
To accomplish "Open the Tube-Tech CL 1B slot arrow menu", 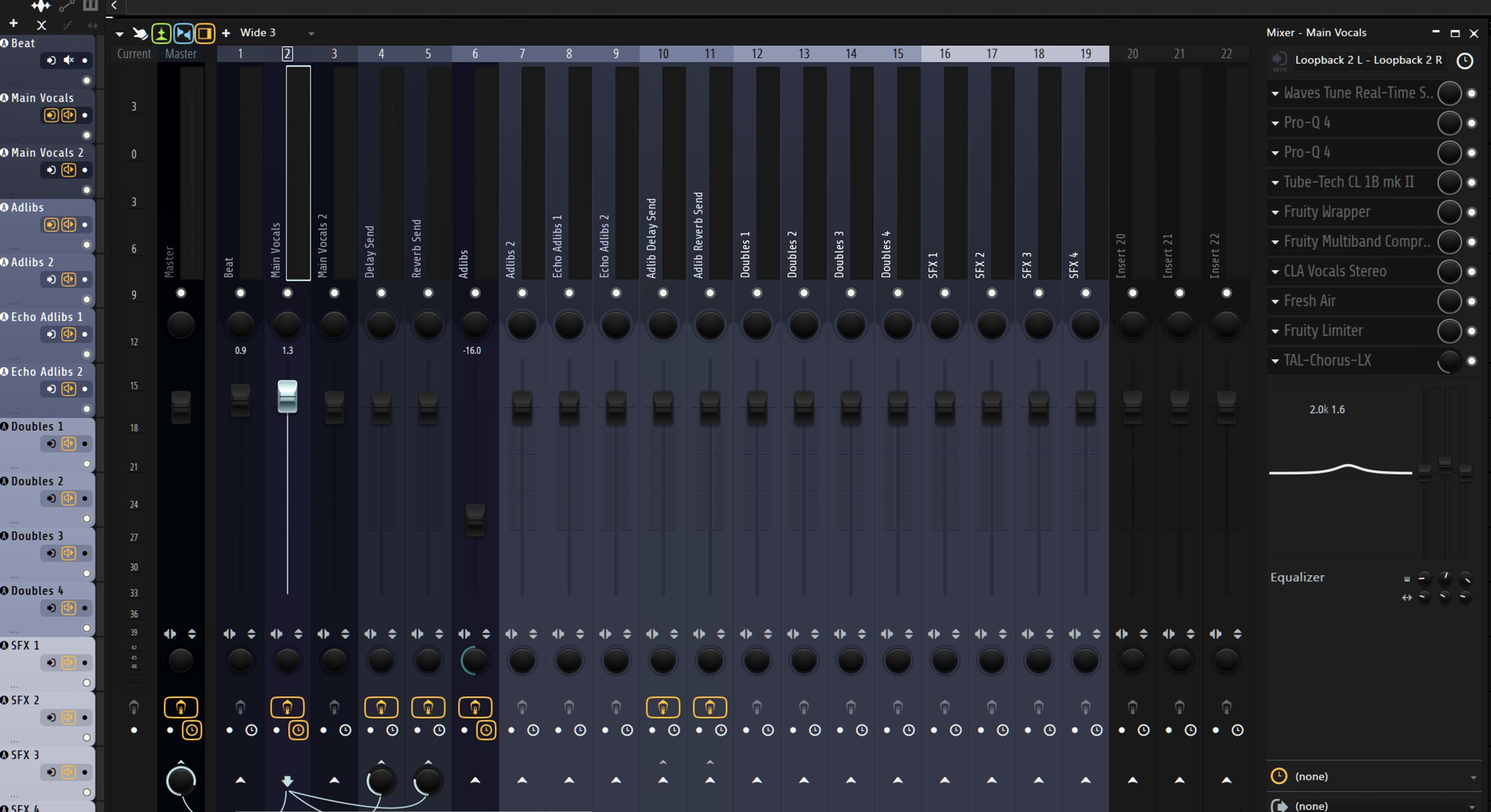I will 1275,182.
